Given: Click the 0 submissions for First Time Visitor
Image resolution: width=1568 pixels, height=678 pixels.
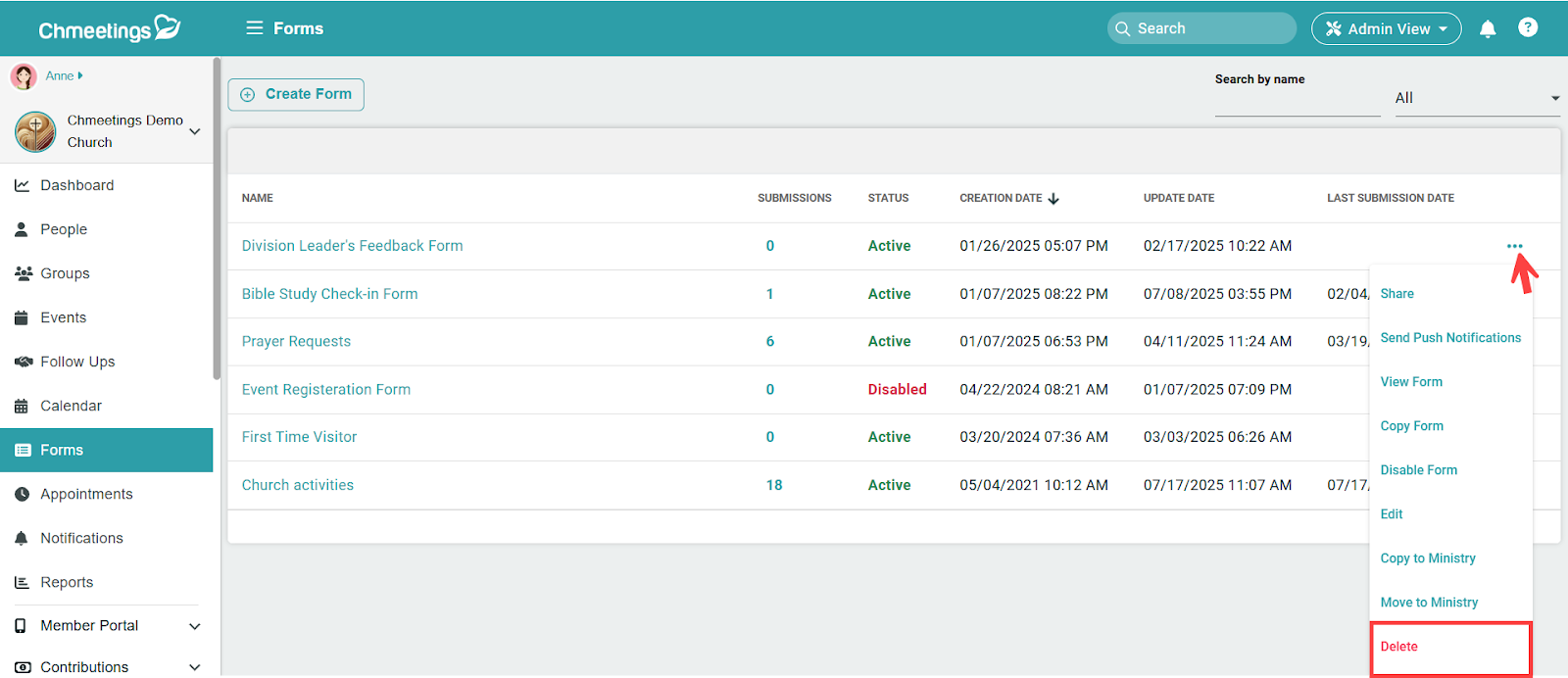Looking at the screenshot, I should (x=770, y=437).
